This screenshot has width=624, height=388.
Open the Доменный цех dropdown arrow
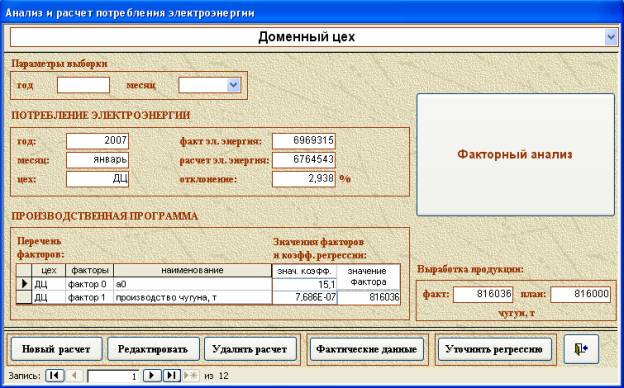tap(611, 37)
